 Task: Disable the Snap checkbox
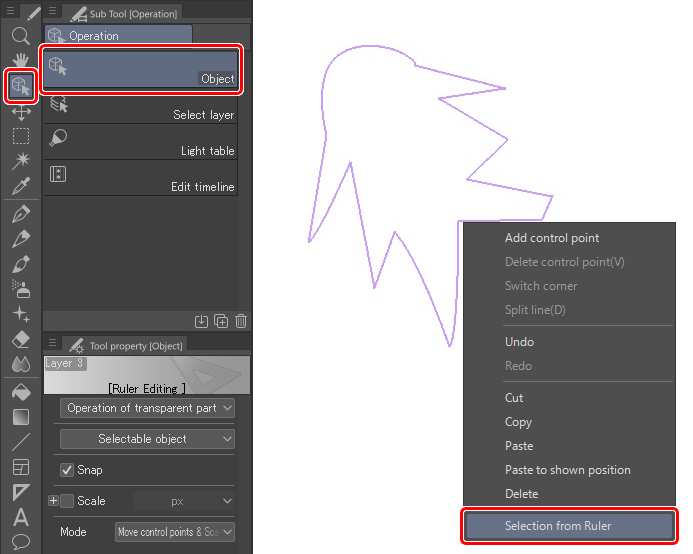(67, 470)
